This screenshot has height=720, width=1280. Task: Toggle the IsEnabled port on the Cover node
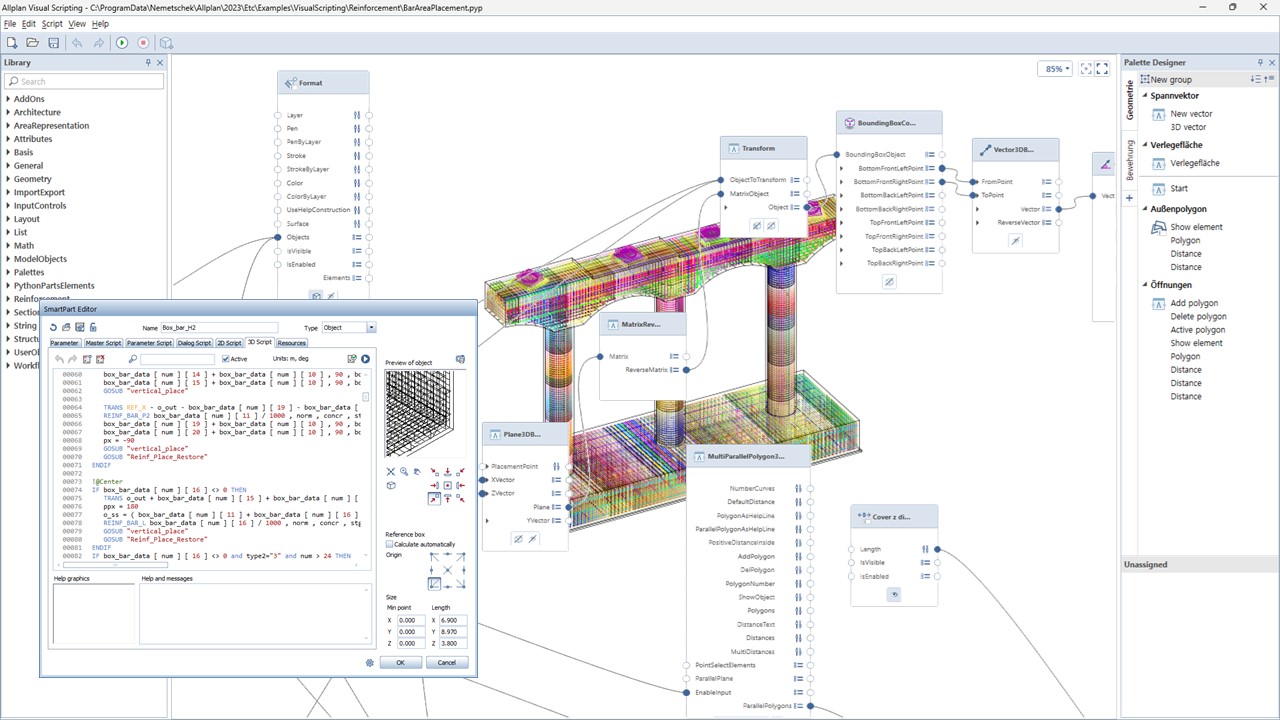point(852,576)
